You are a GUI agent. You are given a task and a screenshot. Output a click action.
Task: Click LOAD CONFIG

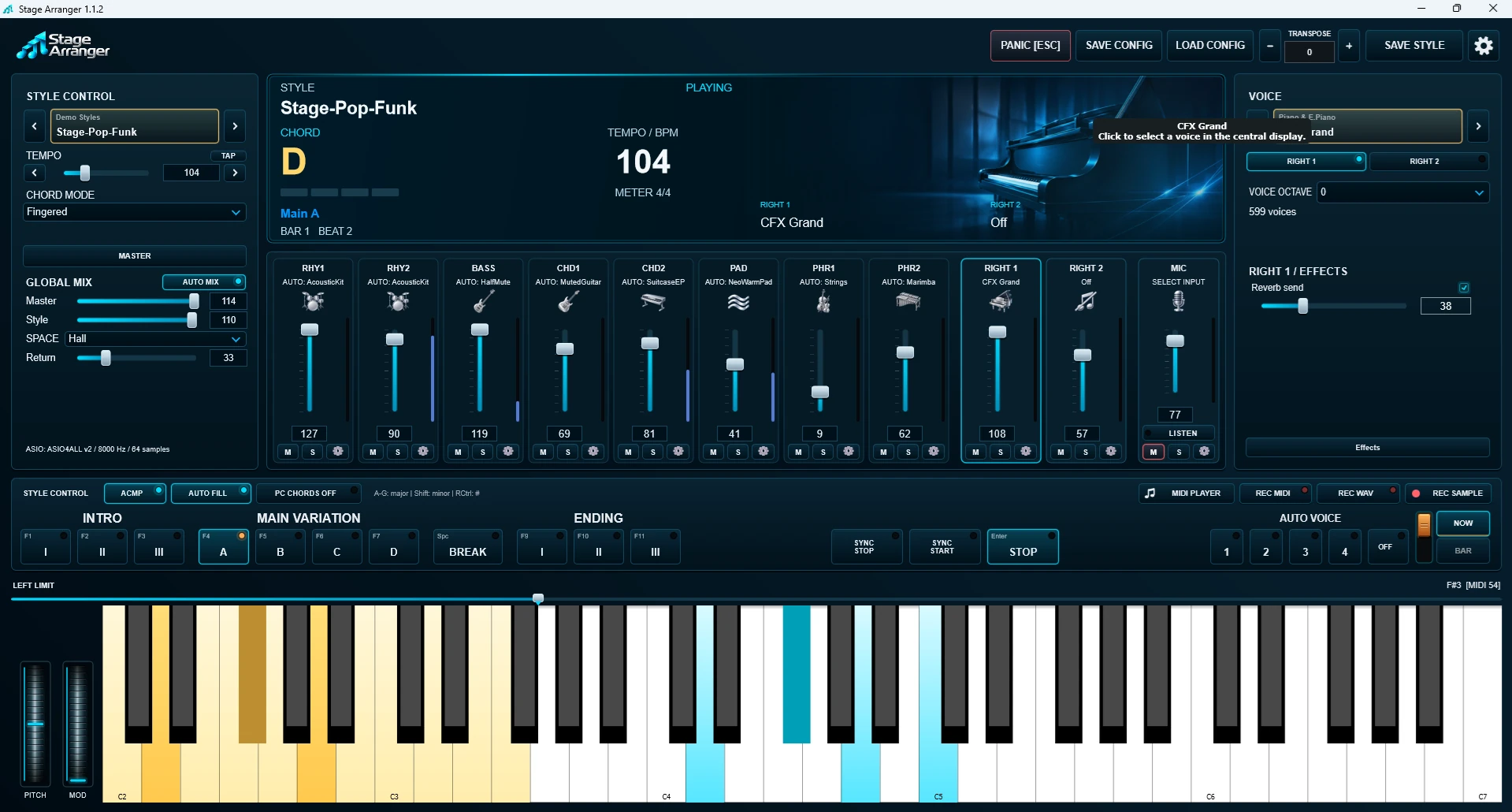[x=1210, y=46]
